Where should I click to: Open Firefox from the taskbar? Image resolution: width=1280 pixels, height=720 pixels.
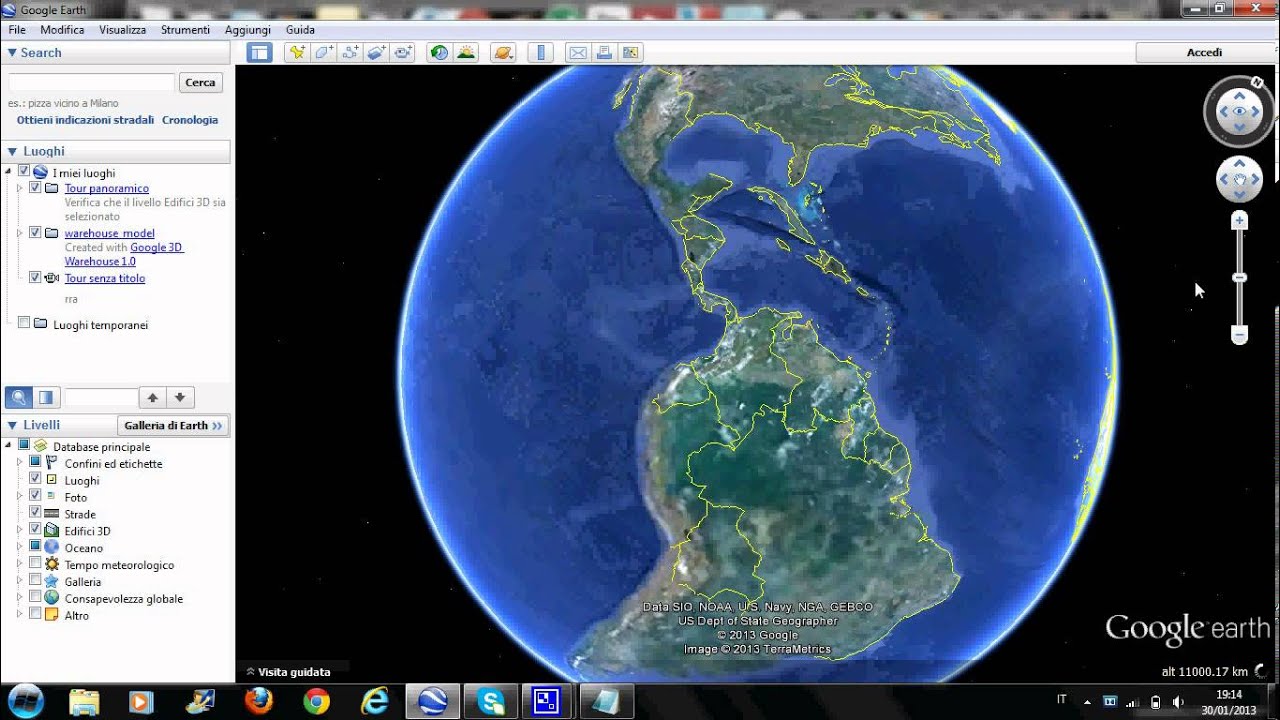coord(259,701)
